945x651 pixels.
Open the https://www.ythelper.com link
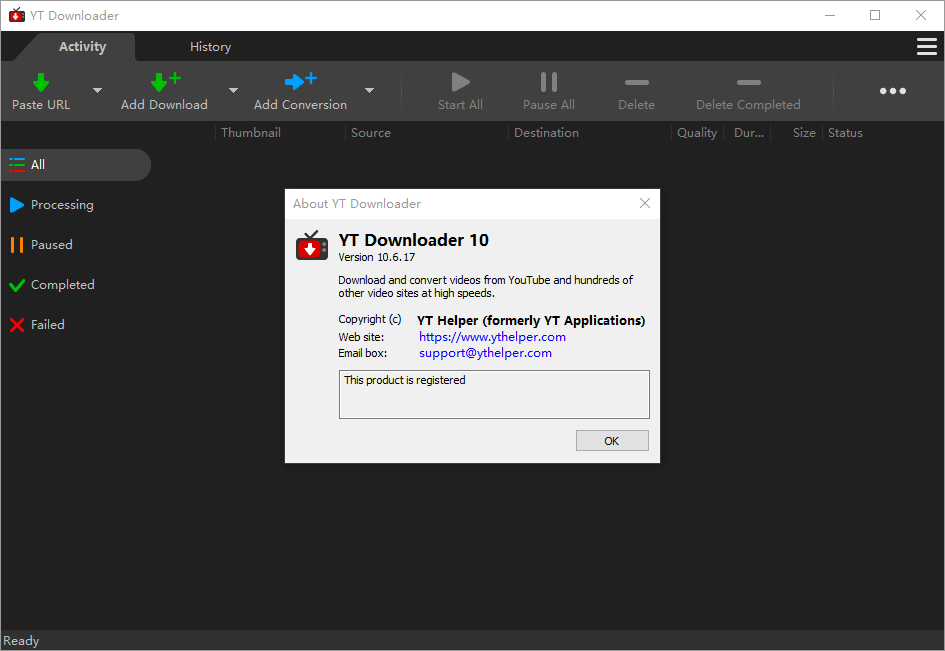click(492, 337)
